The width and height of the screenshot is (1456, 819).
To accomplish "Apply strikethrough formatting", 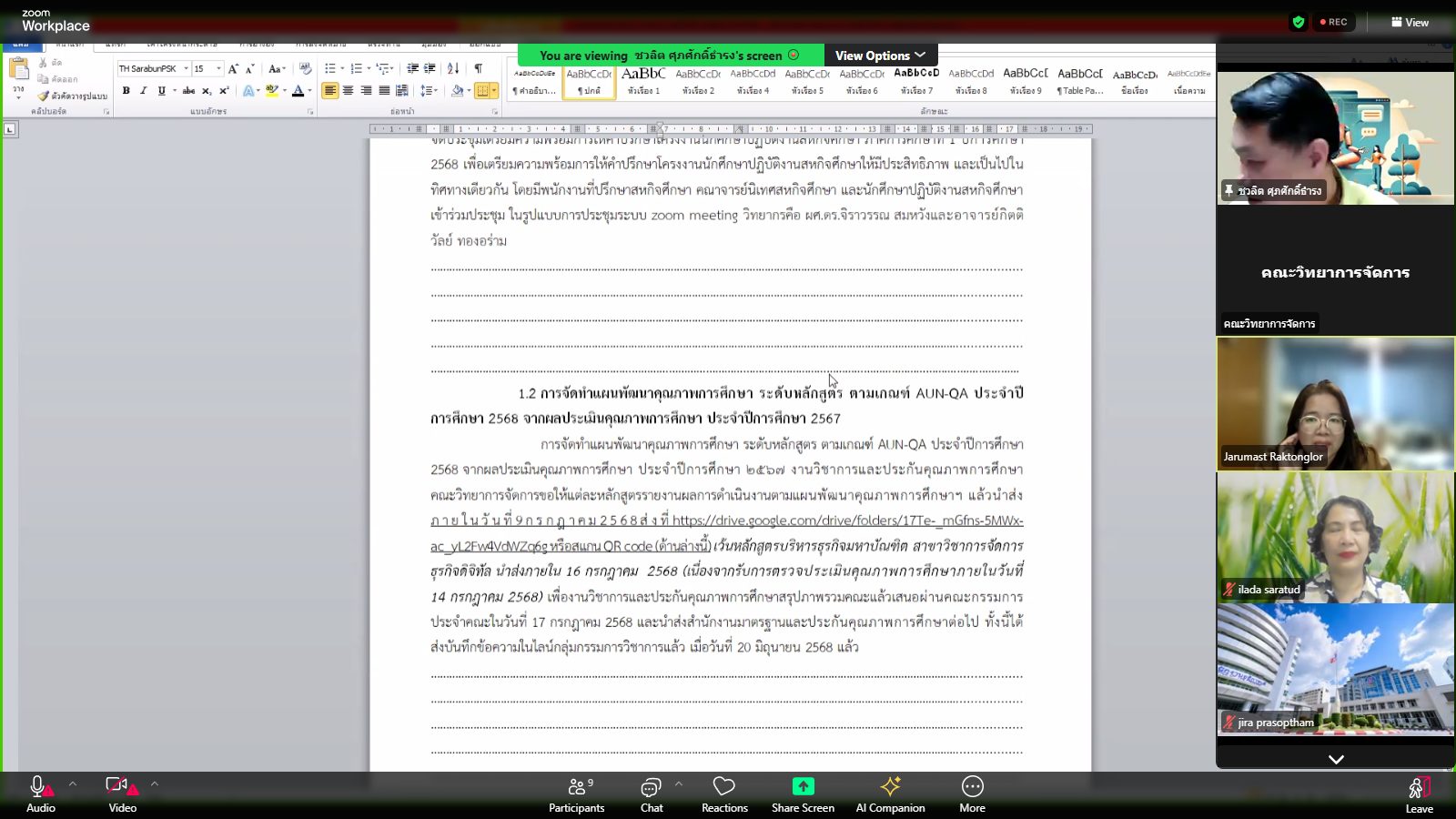I will (188, 90).
